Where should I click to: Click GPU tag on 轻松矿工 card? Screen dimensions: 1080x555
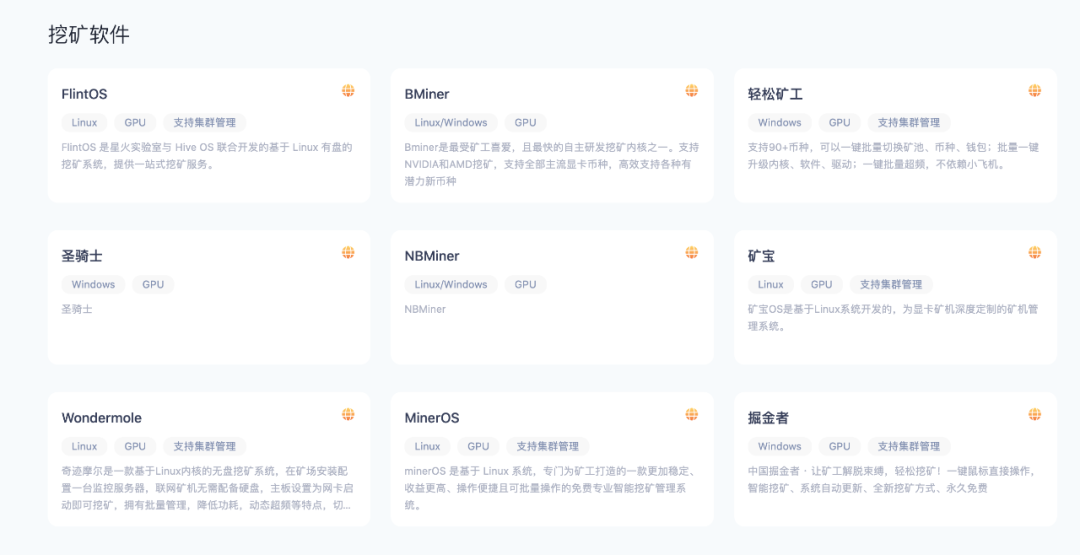click(840, 123)
